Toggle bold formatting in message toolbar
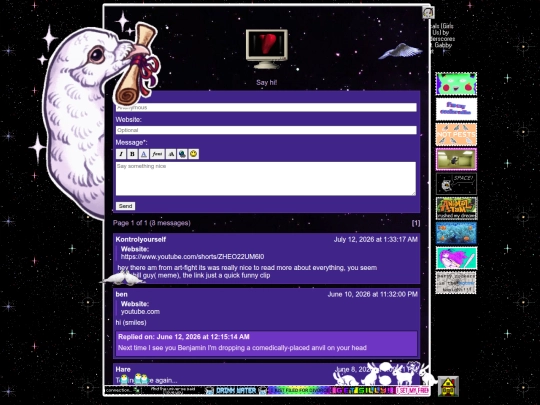 (132, 154)
